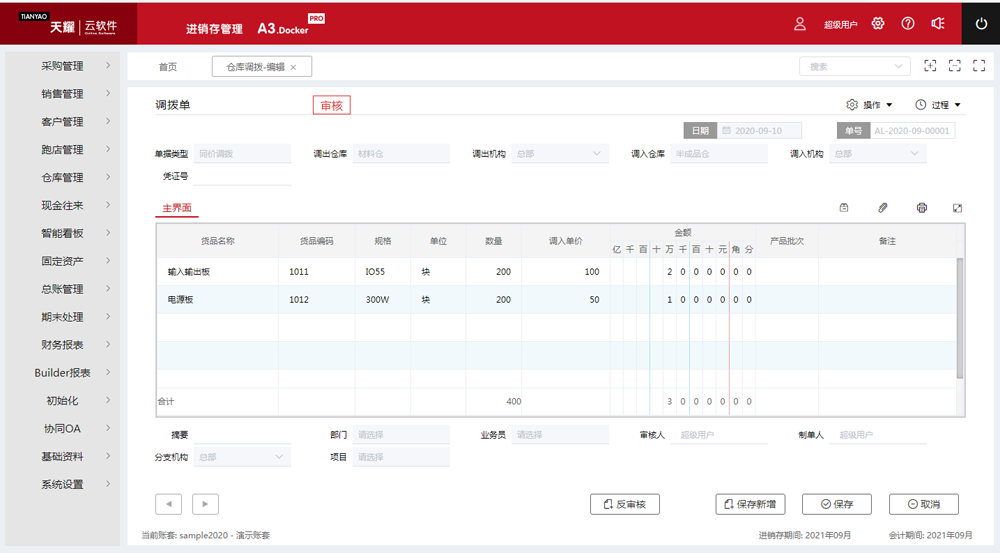Click the zoom-in bracket plus icon

tap(930, 66)
